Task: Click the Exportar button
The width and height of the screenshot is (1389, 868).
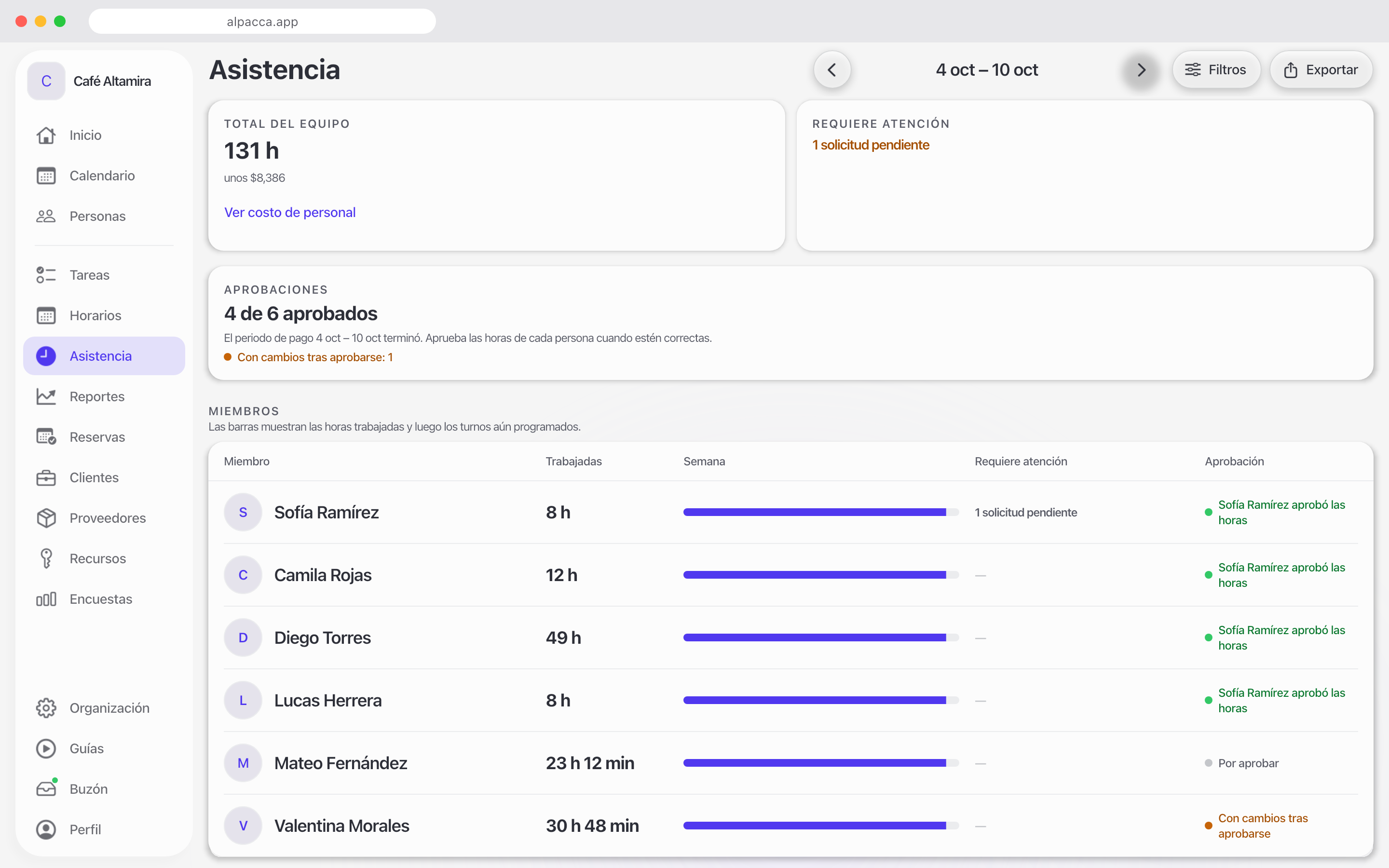Action: [x=1321, y=69]
